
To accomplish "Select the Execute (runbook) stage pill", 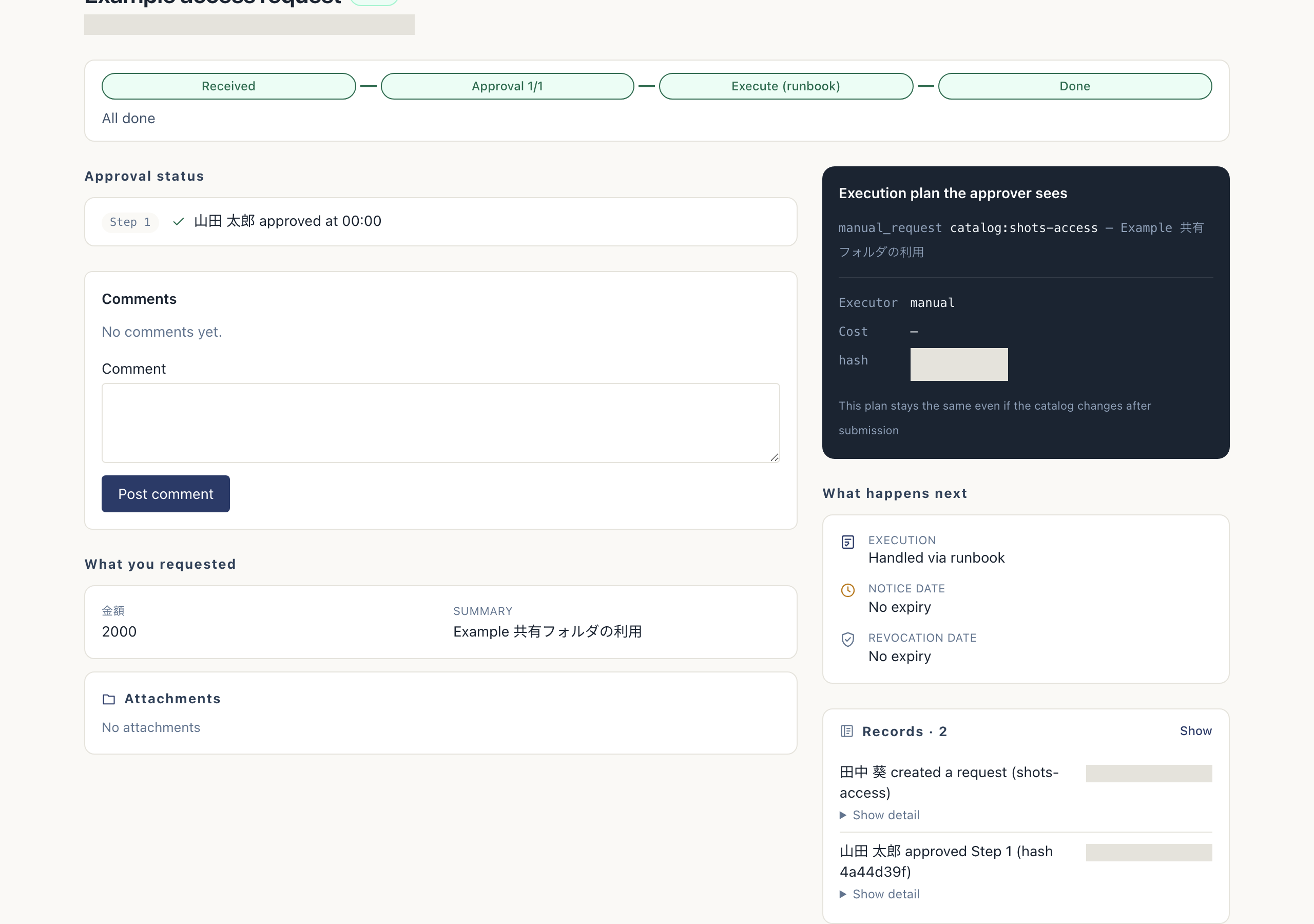I will pos(786,86).
